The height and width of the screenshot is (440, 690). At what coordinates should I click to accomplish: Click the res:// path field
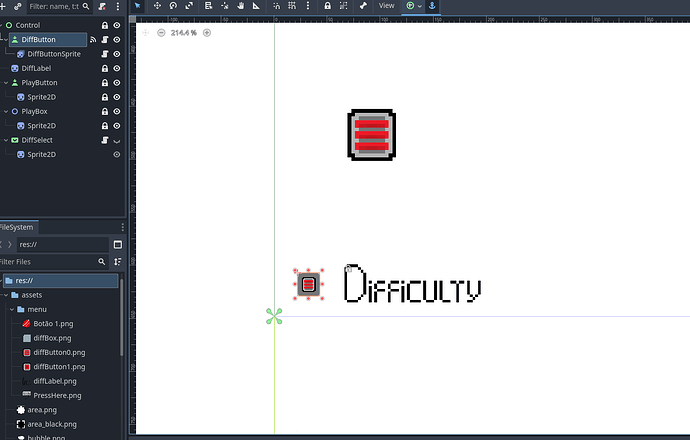tap(62, 244)
